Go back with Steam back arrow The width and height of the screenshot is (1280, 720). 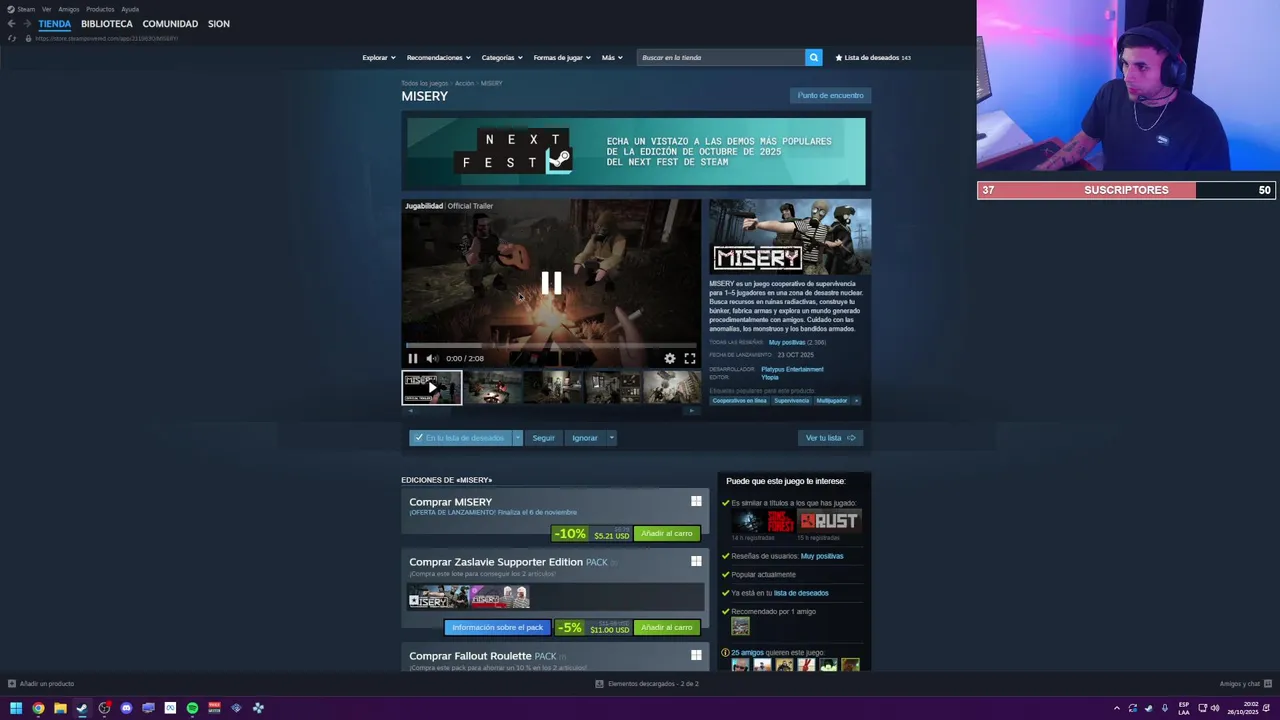click(x=11, y=23)
